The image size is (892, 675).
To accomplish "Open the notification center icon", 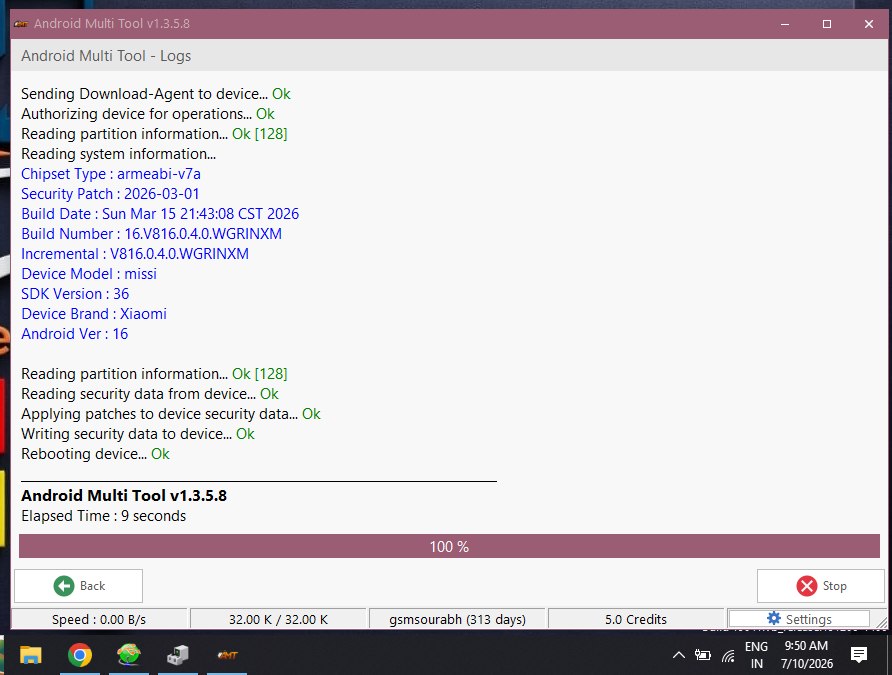I will (x=859, y=655).
